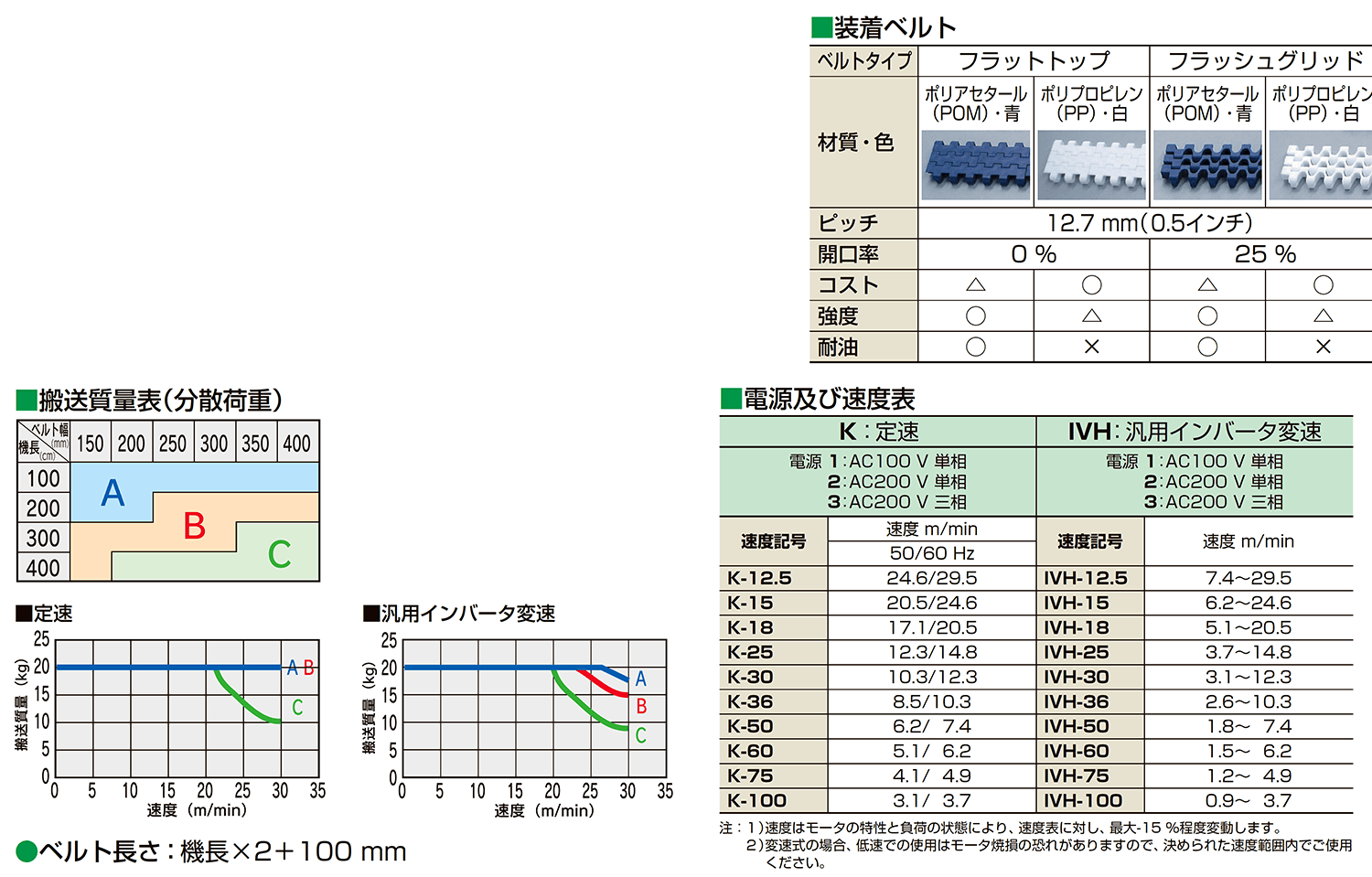Select the 12.7 mm(0.5インチ) pitch value

[x=1150, y=223]
